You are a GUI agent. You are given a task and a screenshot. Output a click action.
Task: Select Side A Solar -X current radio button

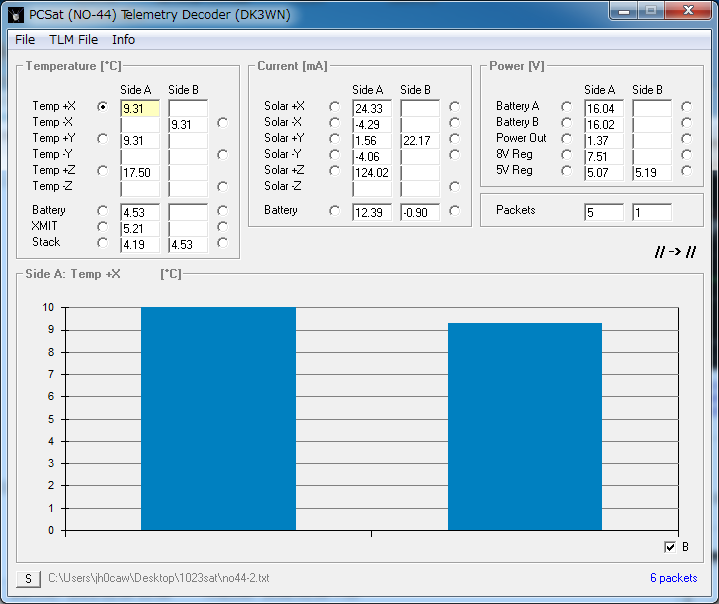coord(335,123)
